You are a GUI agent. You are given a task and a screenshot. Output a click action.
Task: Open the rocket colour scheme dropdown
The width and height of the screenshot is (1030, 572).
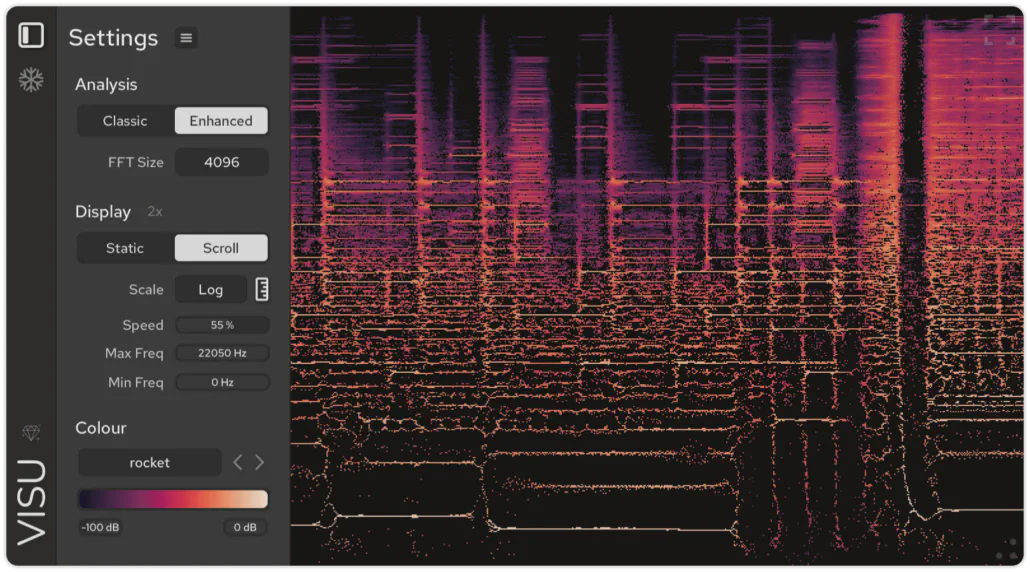(150, 462)
